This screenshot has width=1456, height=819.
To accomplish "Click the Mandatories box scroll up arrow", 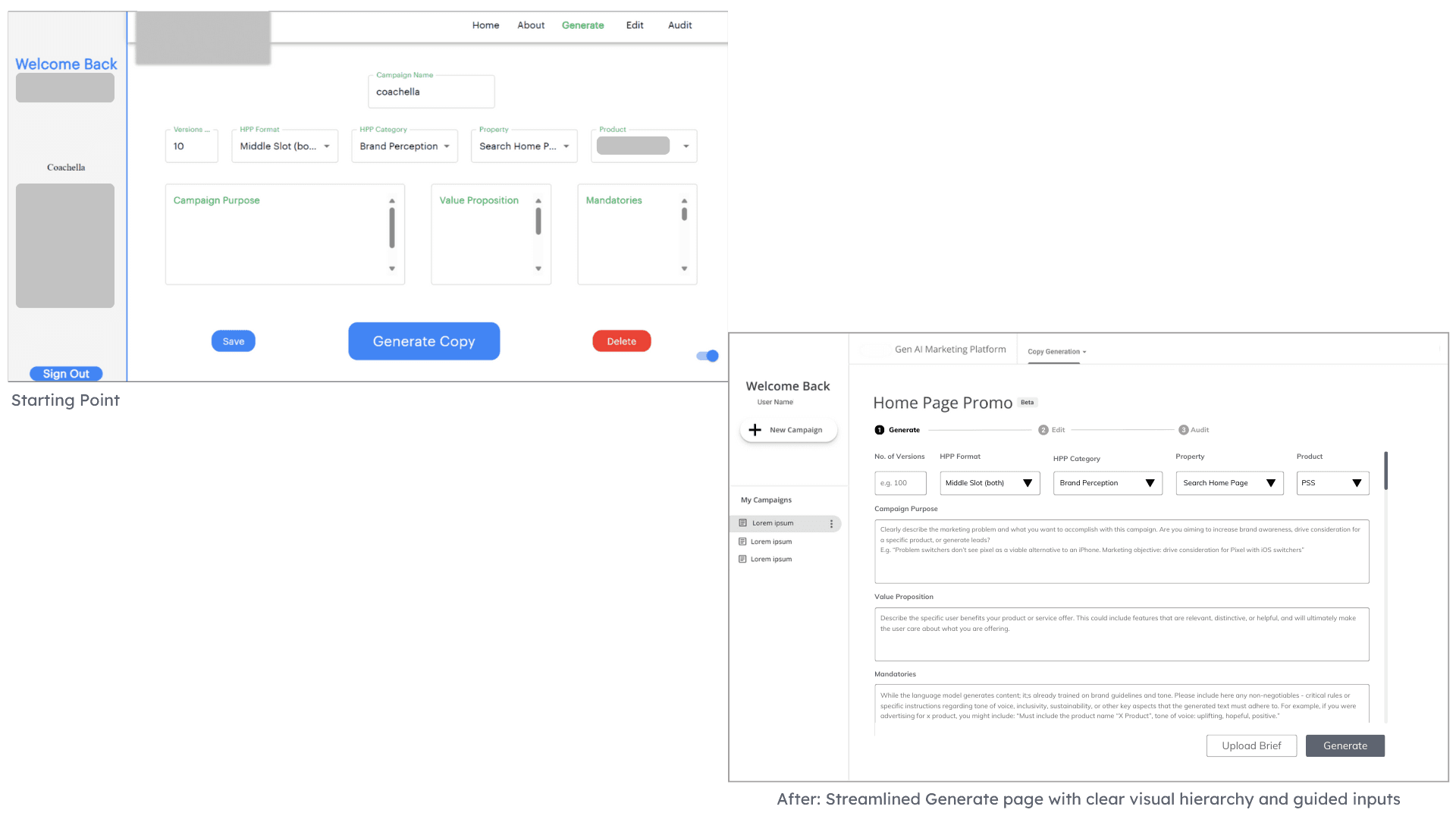I will coord(684,201).
